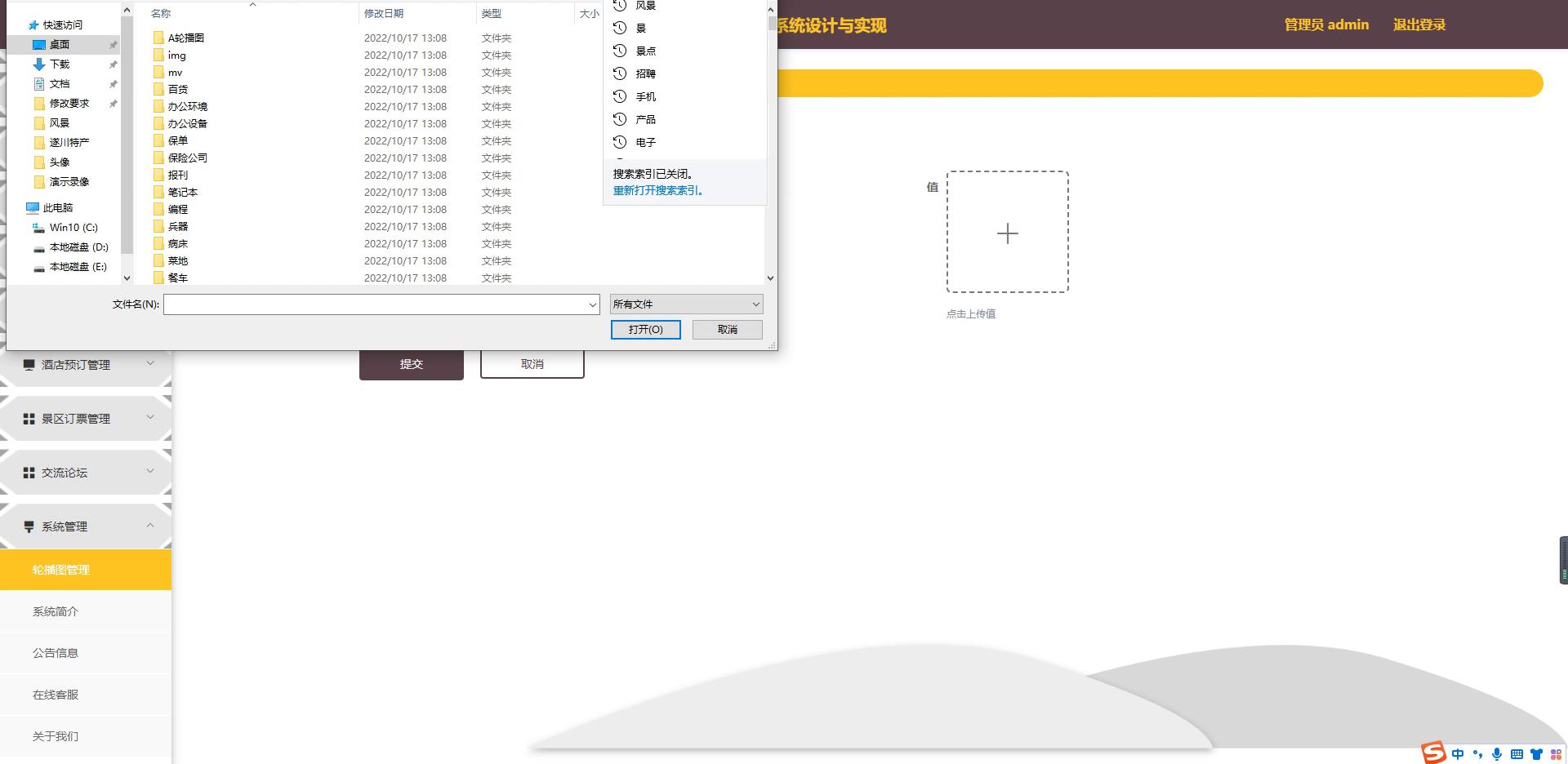Screen dimensions: 1568x764
Task: Click the 重新打开搜索索引 link
Action: (657, 190)
